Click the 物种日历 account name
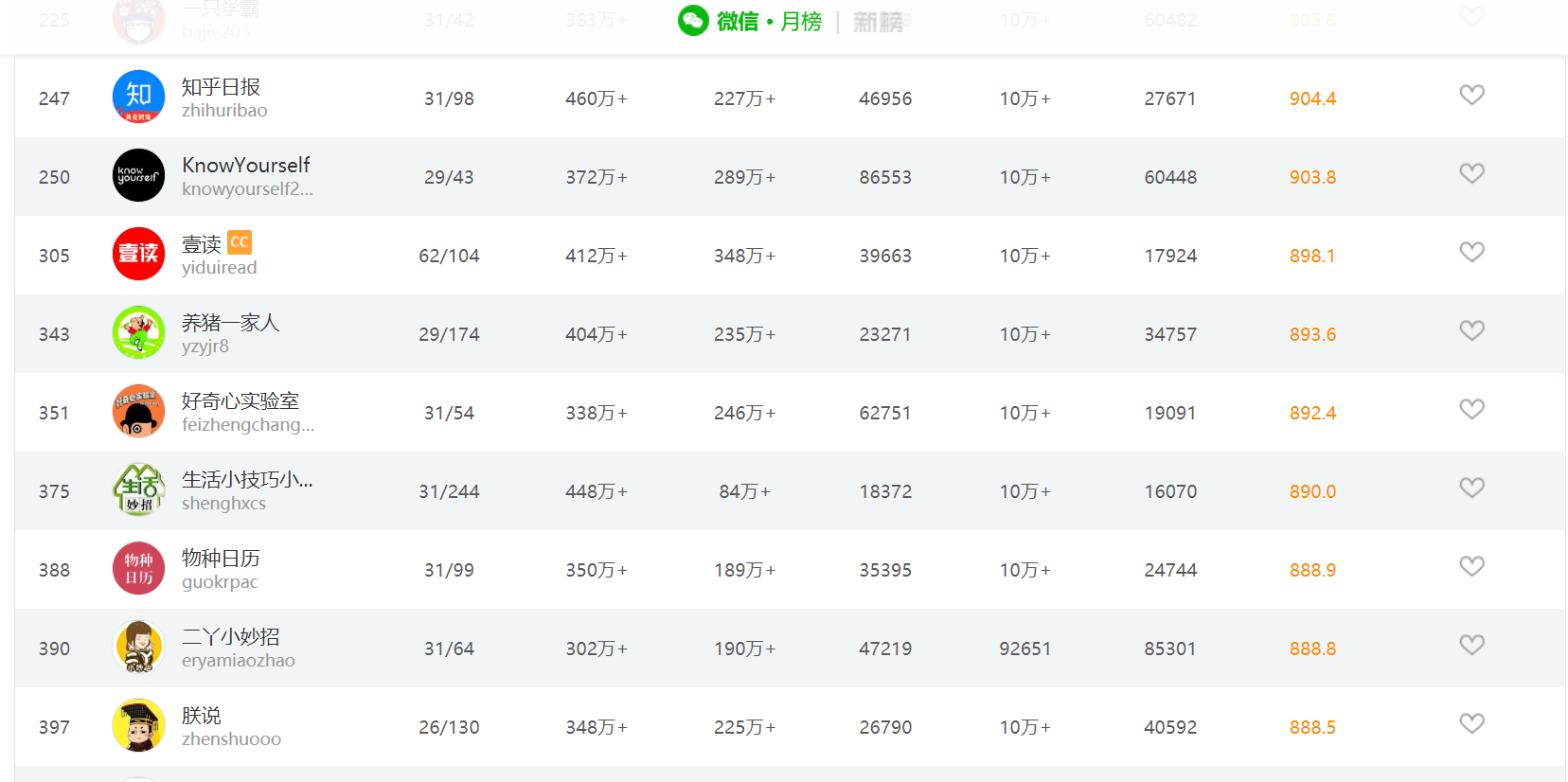1568x782 pixels. coord(221,559)
